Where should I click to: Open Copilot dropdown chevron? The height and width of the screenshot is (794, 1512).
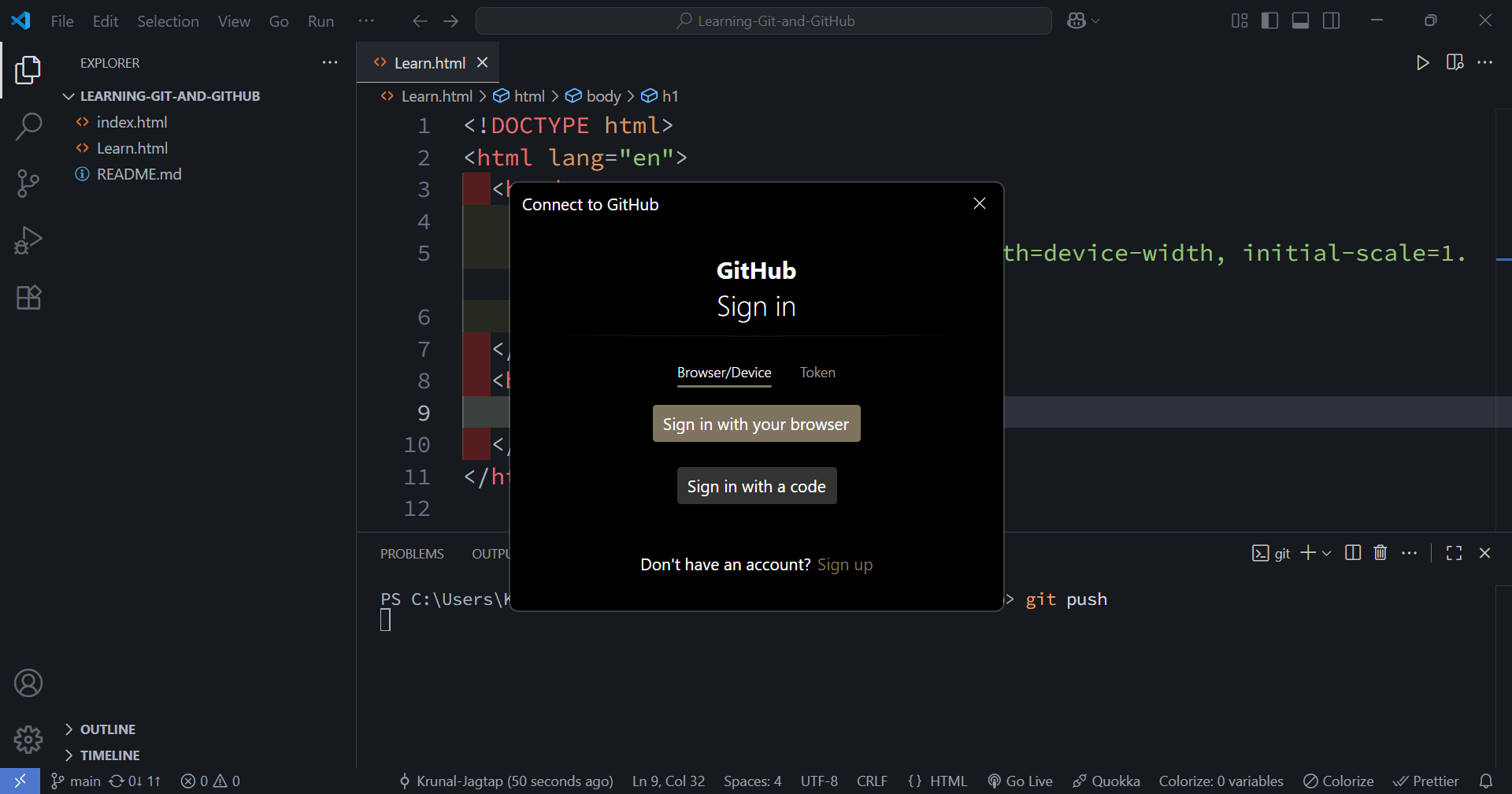(x=1095, y=21)
